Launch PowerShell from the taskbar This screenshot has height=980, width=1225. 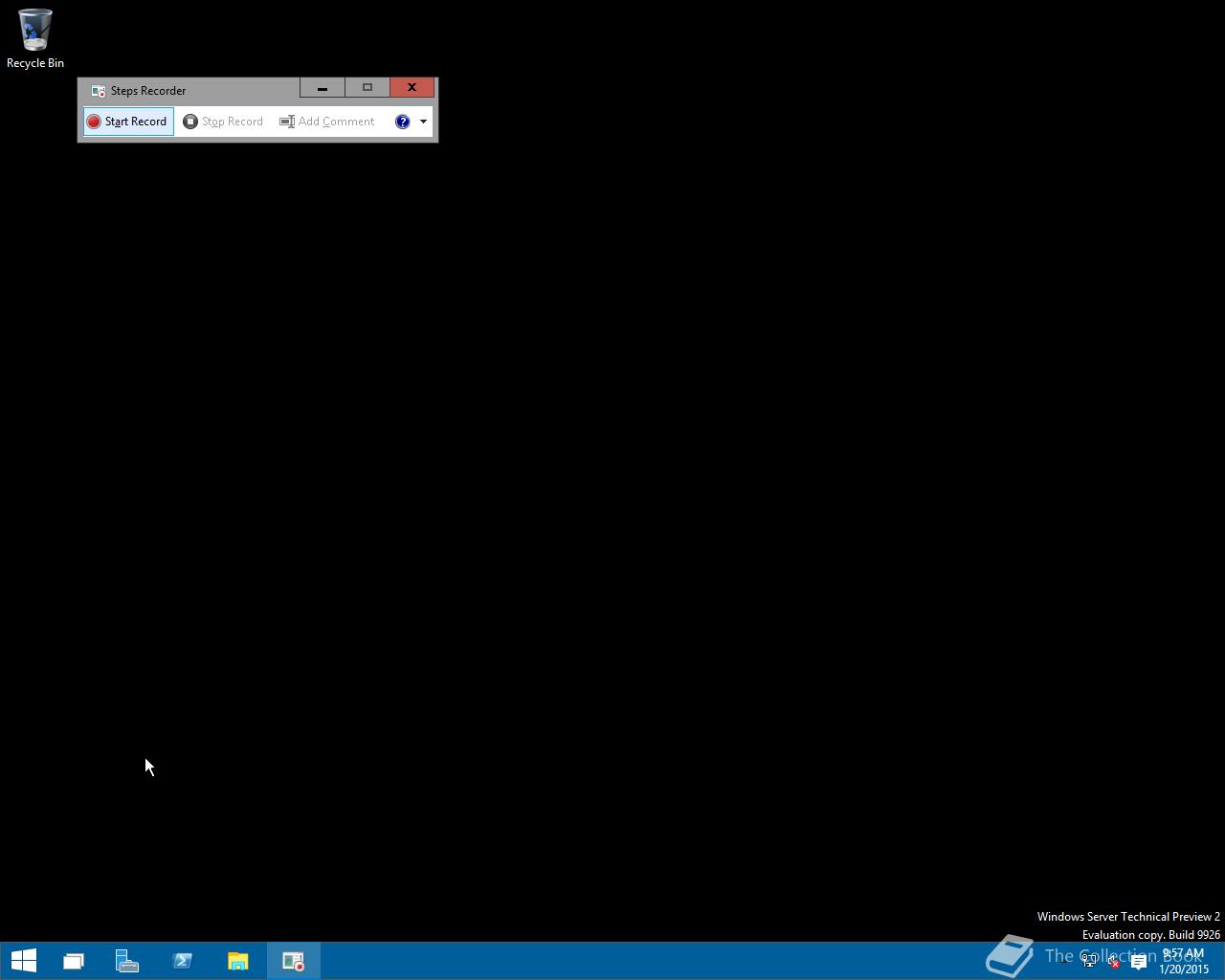(183, 961)
